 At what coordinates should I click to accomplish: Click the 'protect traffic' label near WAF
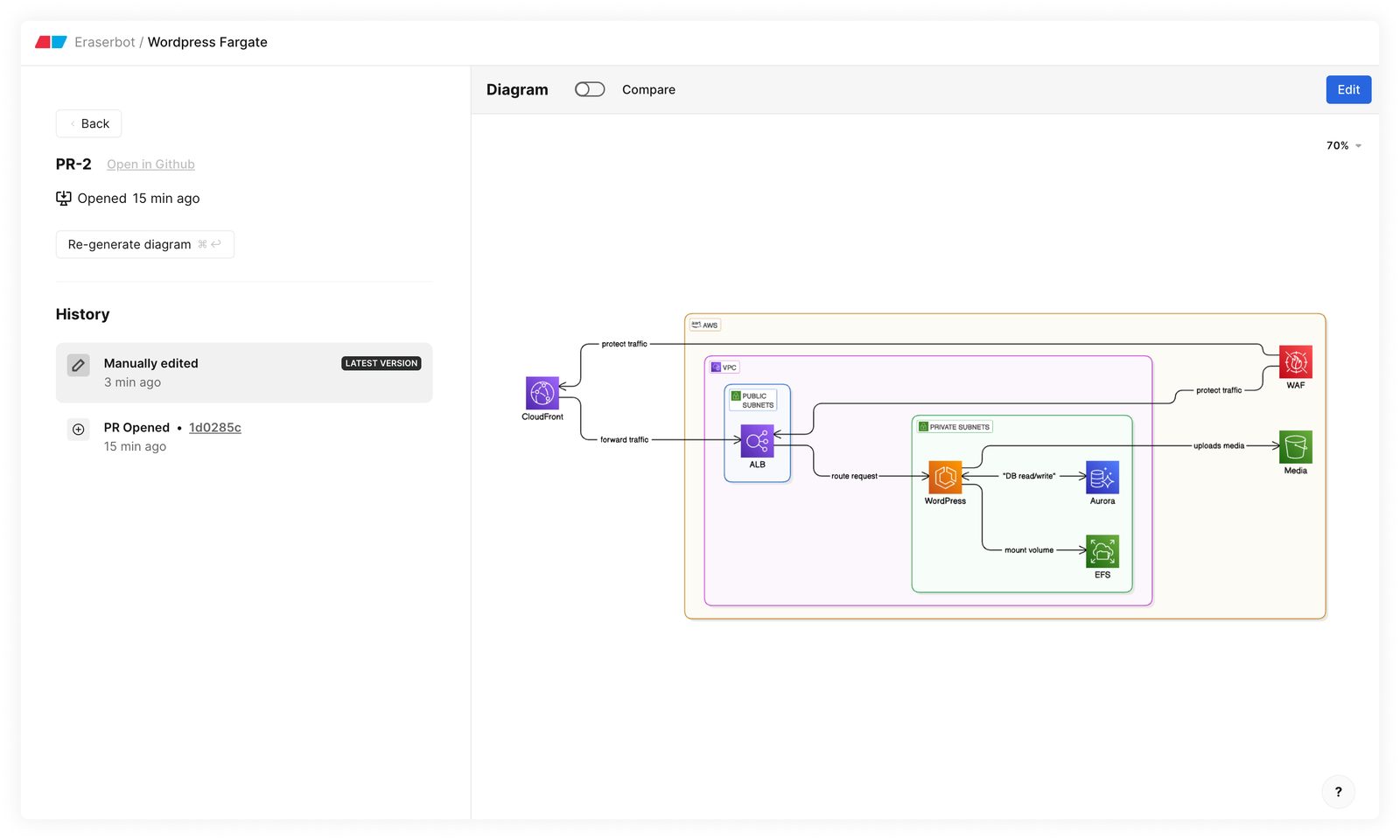(x=1219, y=390)
